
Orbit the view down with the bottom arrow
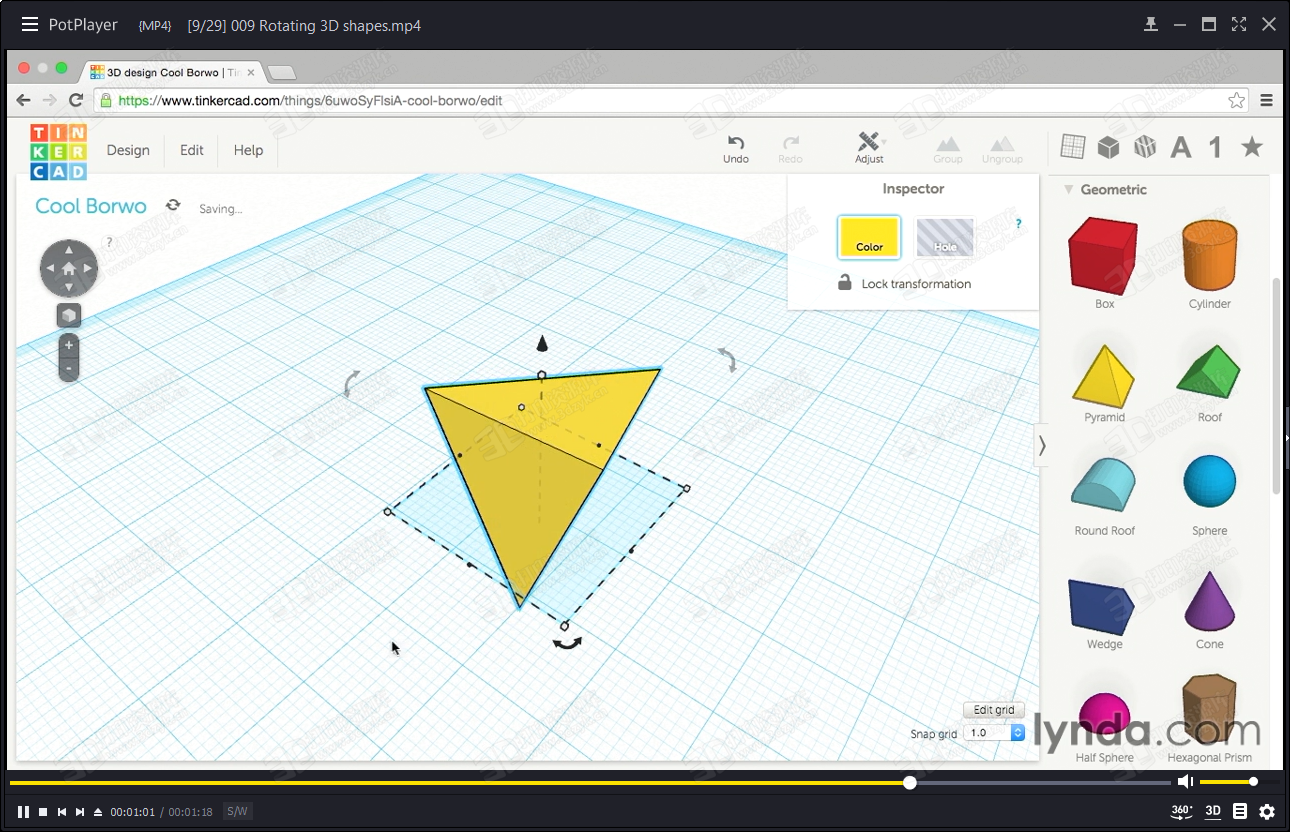(x=68, y=287)
